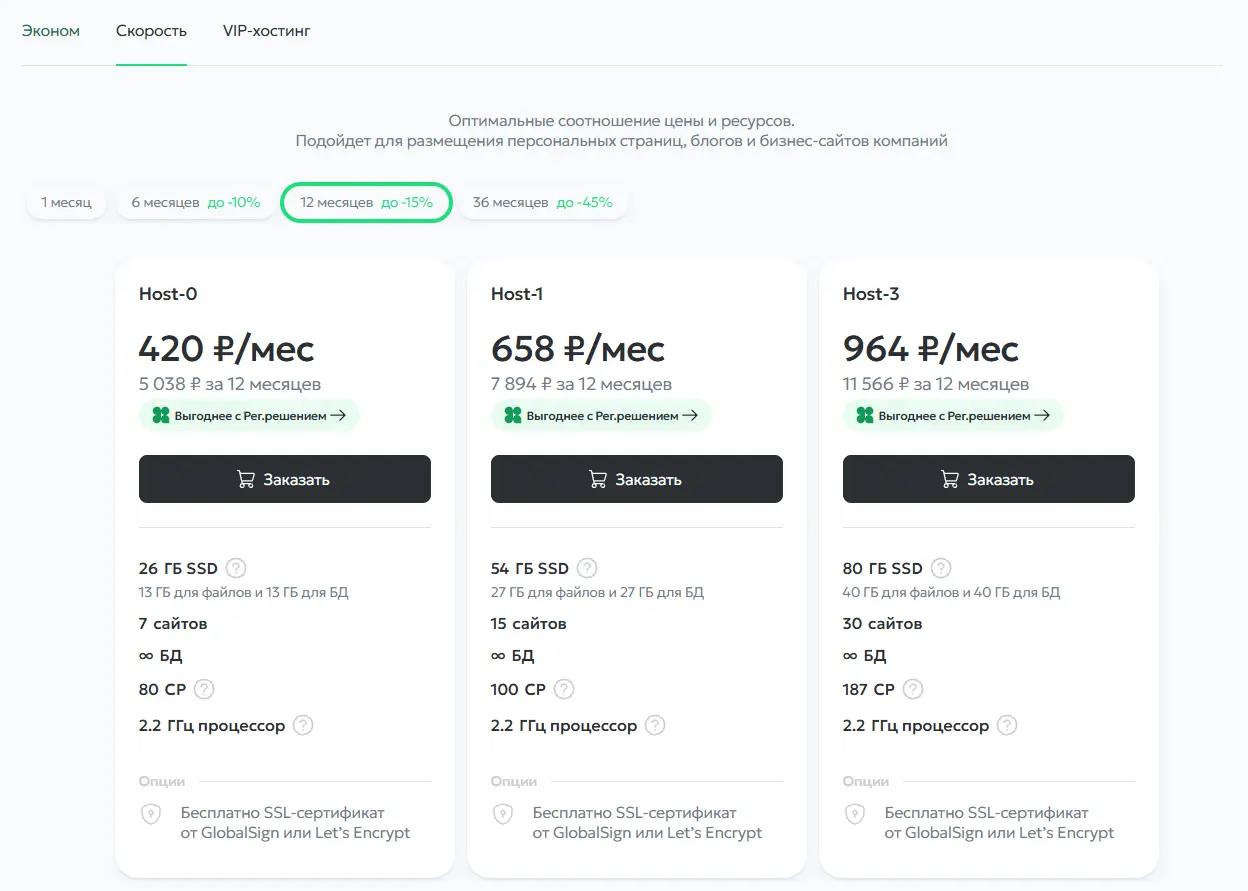Click the 420 ₽/мес price
This screenshot has height=891, width=1248.
(x=227, y=349)
